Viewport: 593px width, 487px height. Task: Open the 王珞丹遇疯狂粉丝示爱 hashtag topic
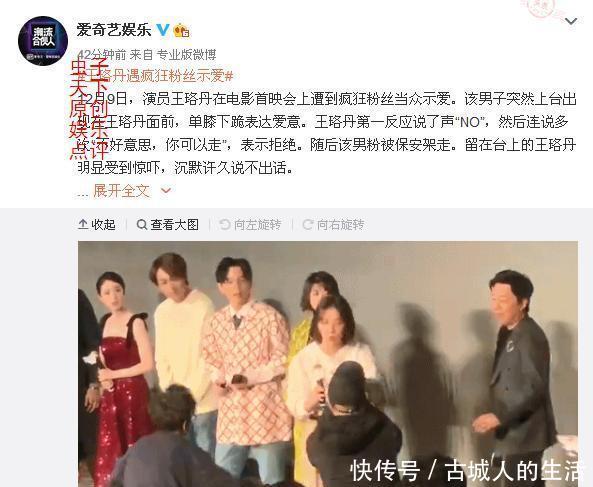pyautogui.click(x=155, y=76)
